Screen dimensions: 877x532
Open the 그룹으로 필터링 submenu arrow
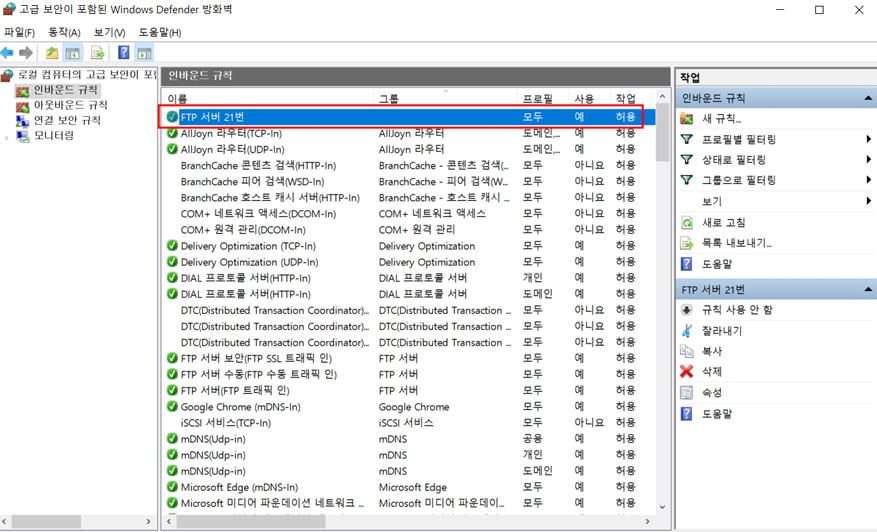click(x=868, y=180)
